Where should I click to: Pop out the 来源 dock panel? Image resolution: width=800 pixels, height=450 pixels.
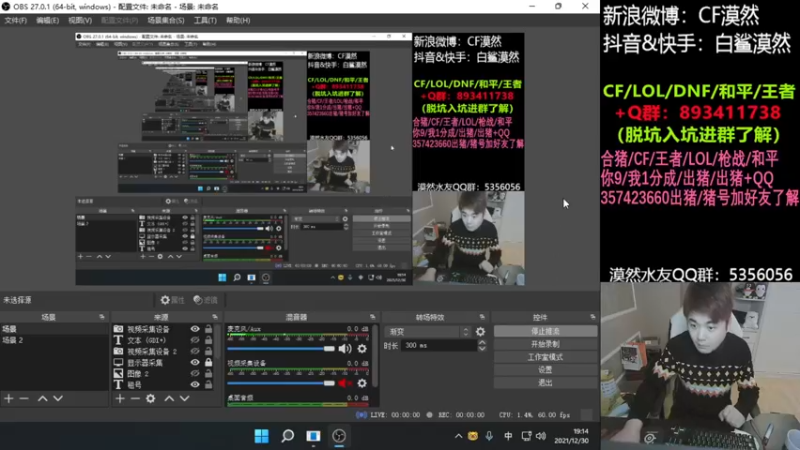point(214,317)
